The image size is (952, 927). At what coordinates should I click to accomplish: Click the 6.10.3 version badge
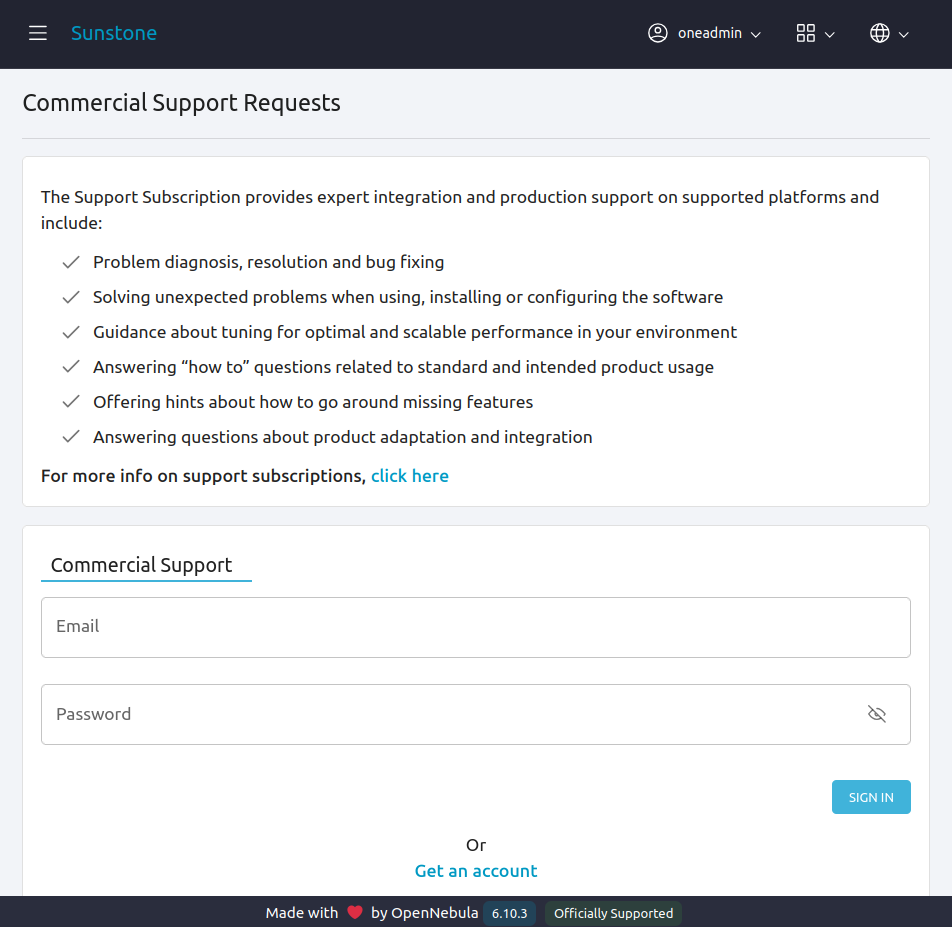coord(509,914)
